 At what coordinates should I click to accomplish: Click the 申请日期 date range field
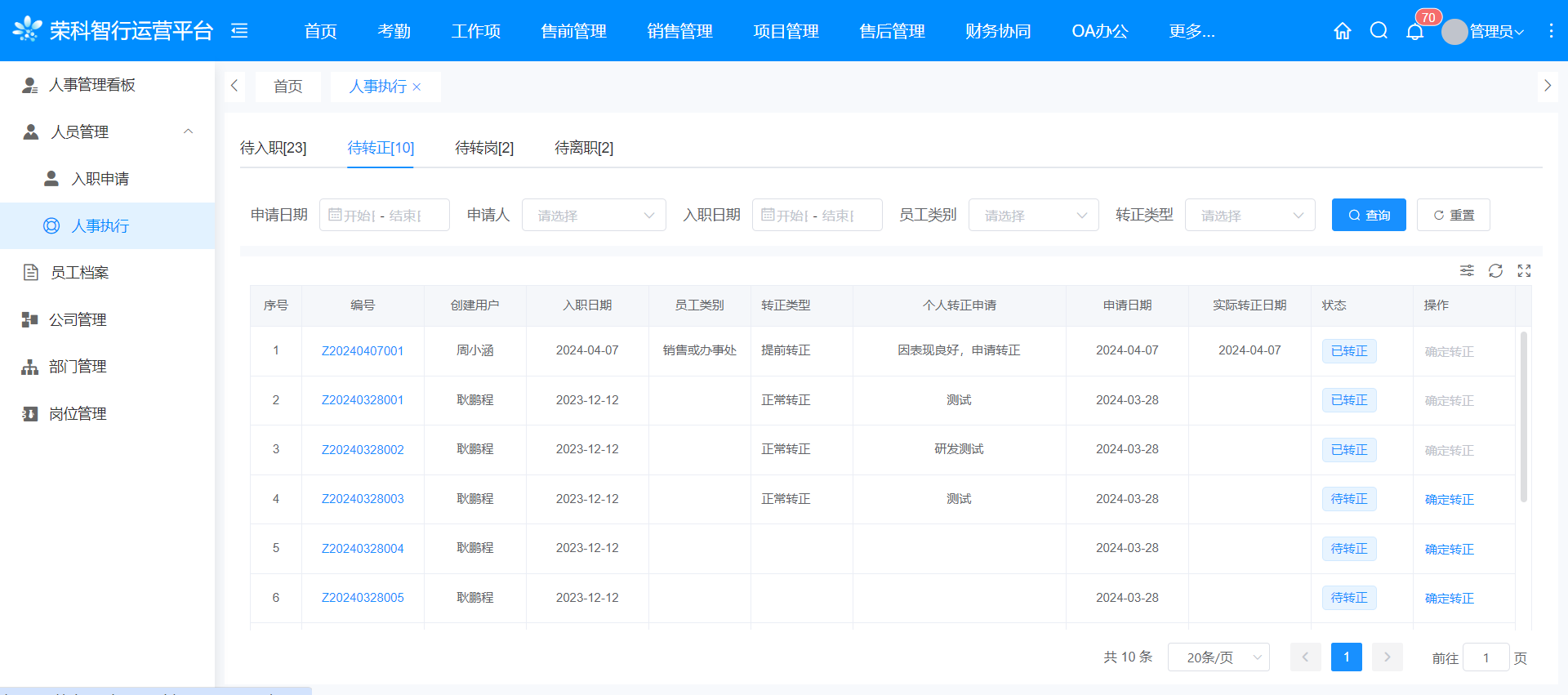(x=384, y=216)
